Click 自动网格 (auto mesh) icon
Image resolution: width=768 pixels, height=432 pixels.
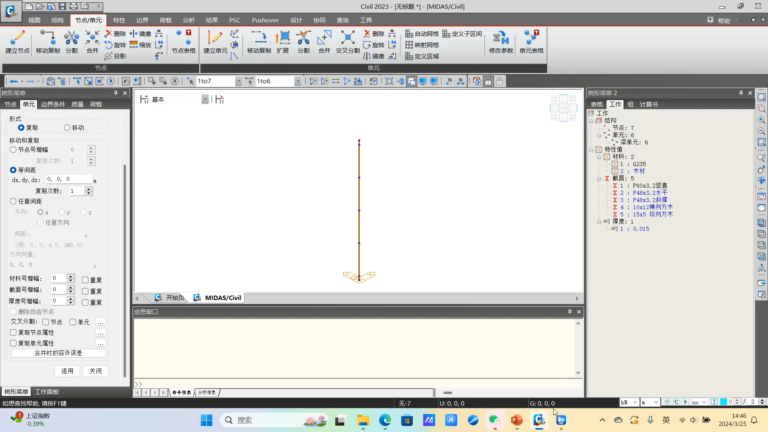pos(422,33)
